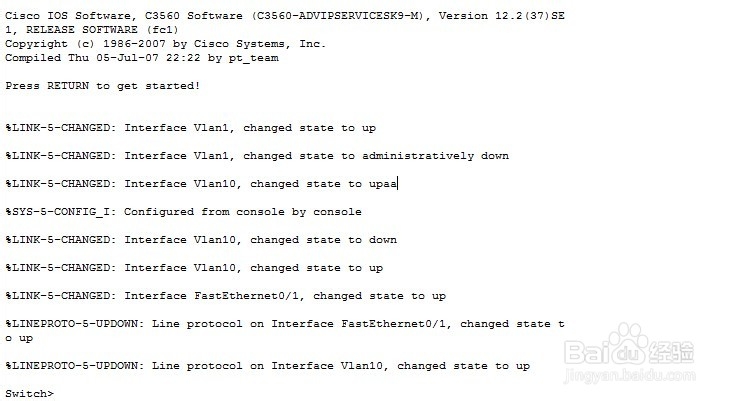Click the Vlan1 "administratively down" message
This screenshot has height=401, width=736.
click(257, 156)
